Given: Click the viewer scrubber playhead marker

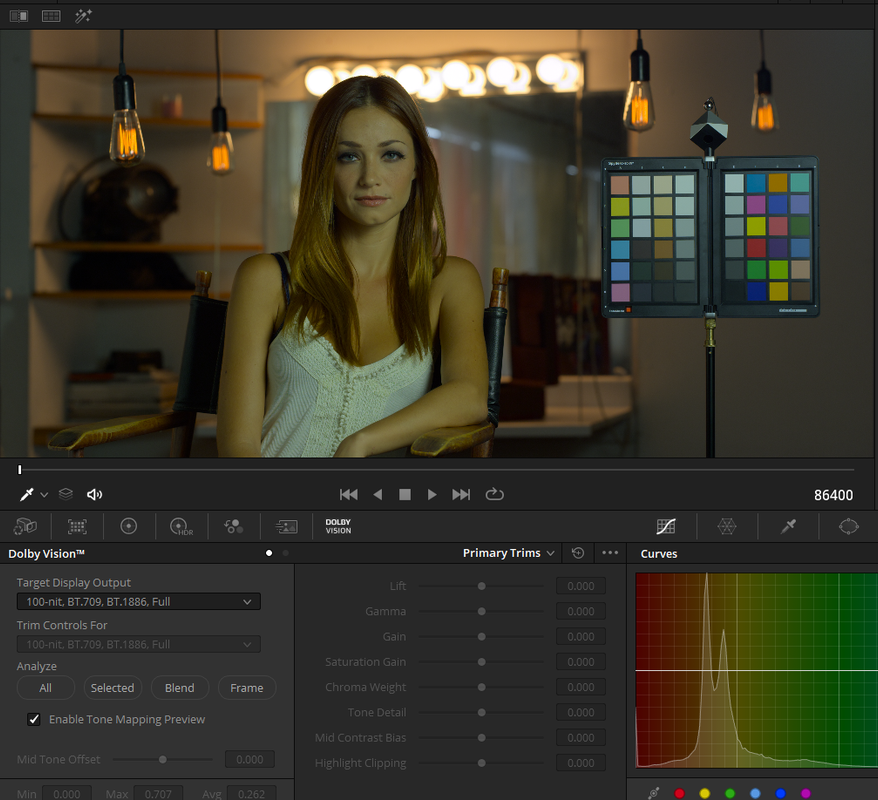Looking at the screenshot, I should (x=20, y=470).
